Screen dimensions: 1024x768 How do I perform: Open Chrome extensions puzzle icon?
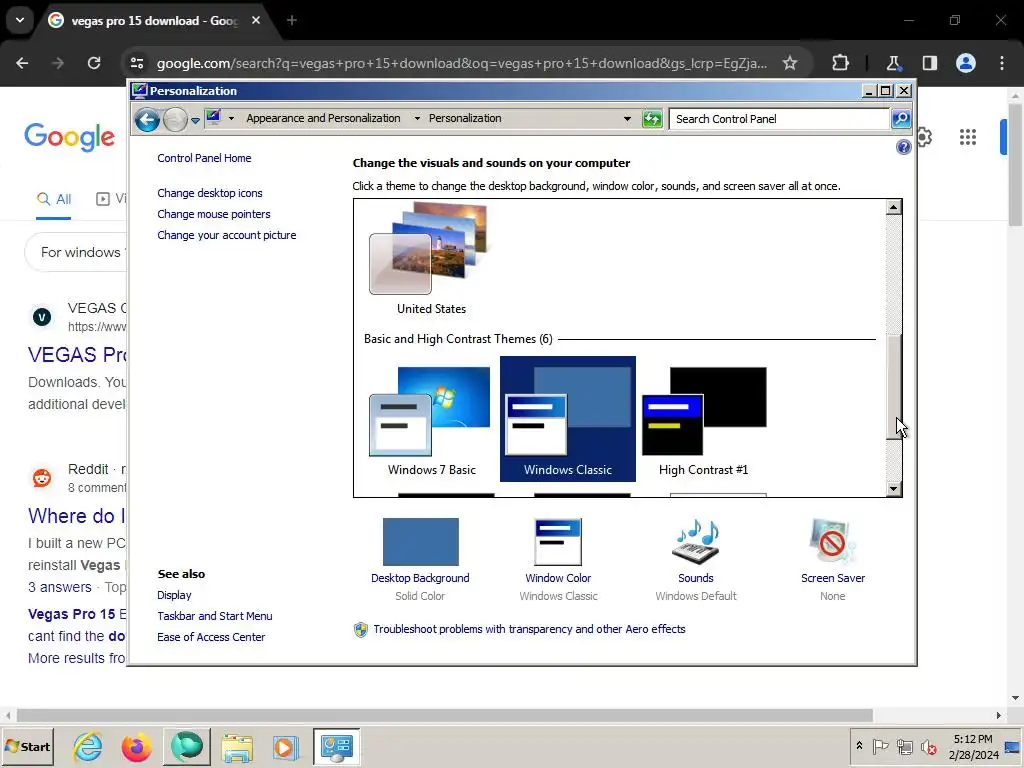(840, 63)
